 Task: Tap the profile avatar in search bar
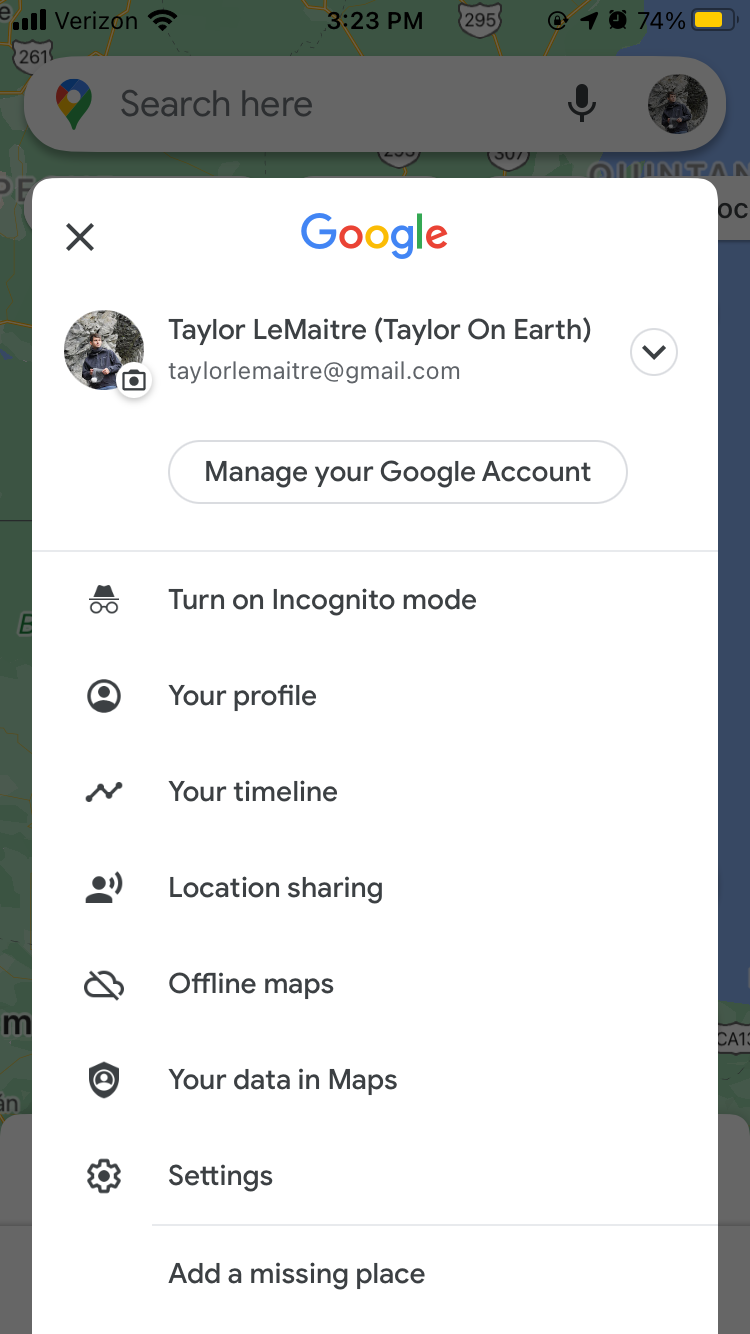point(677,104)
